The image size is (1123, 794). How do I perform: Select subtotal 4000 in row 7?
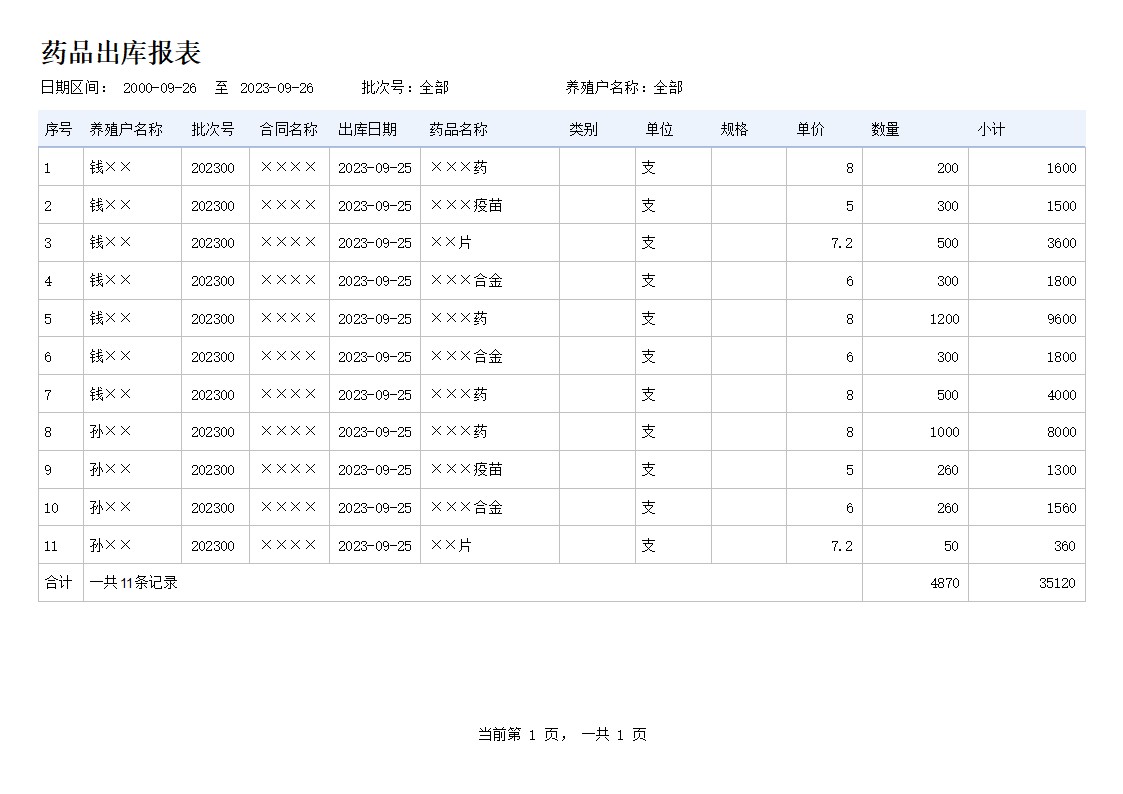click(x=1061, y=395)
